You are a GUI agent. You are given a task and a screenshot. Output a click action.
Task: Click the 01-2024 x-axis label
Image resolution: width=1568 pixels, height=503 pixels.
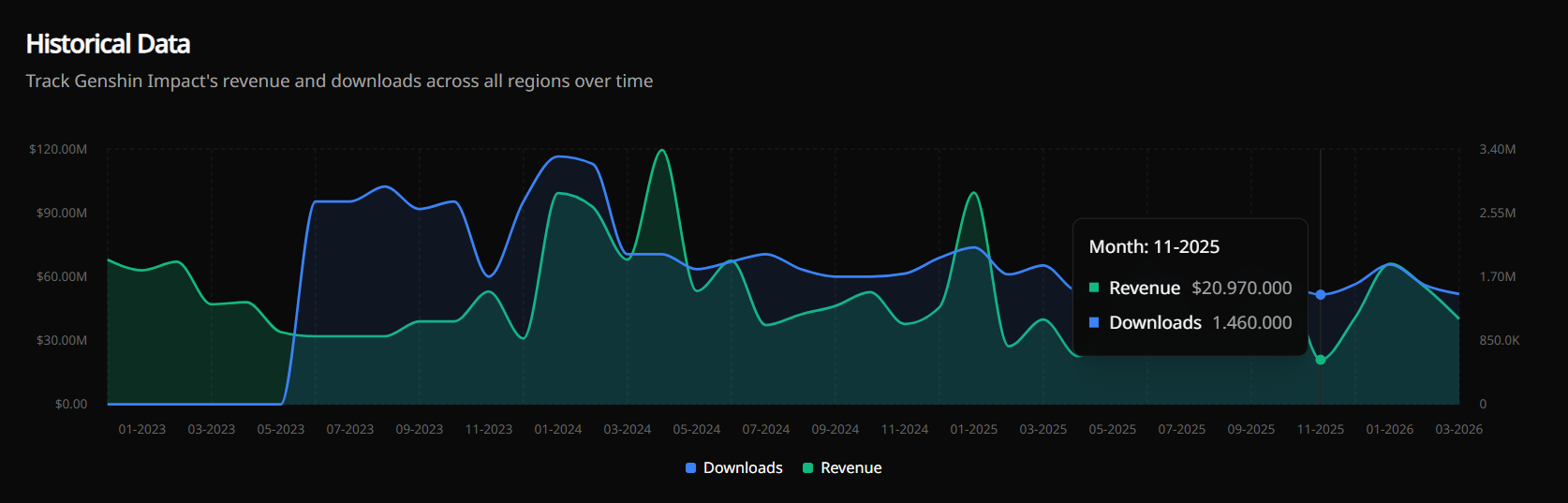click(558, 429)
